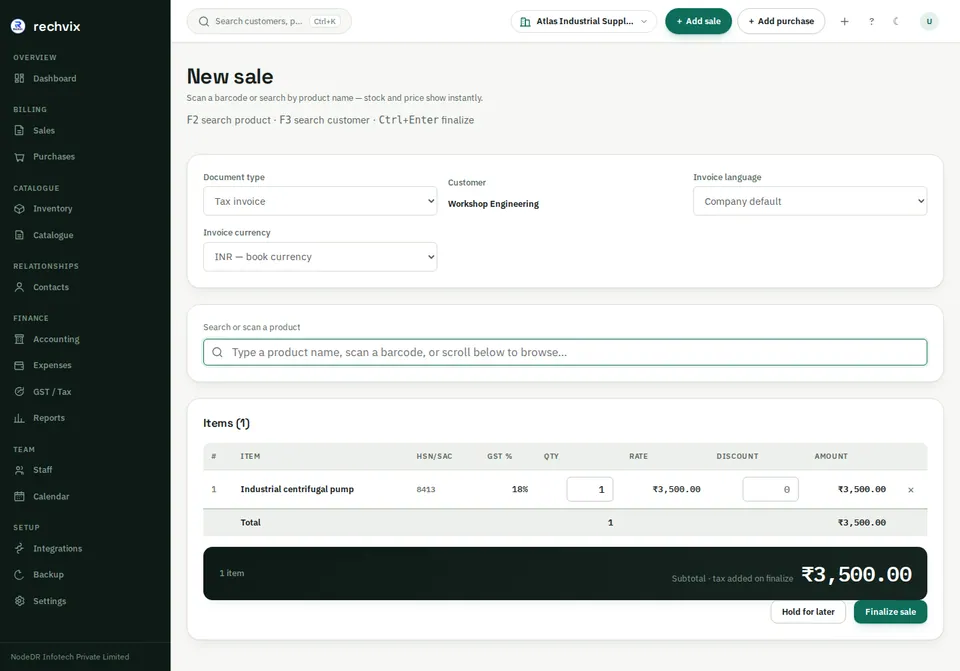The width and height of the screenshot is (960, 671).
Task: Toggle dark mode moon icon
Action: 896,21
